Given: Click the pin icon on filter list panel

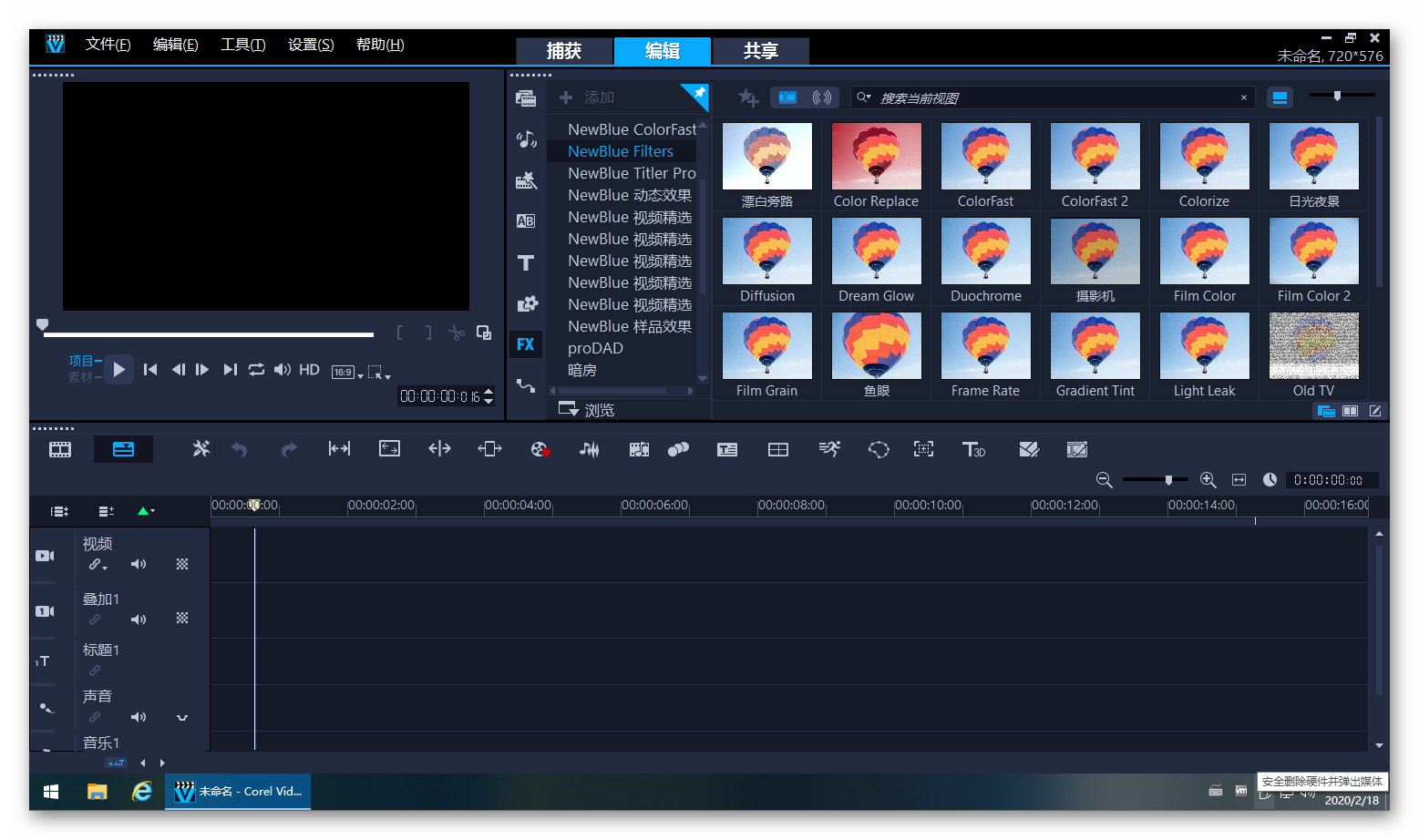Looking at the screenshot, I should click(698, 93).
